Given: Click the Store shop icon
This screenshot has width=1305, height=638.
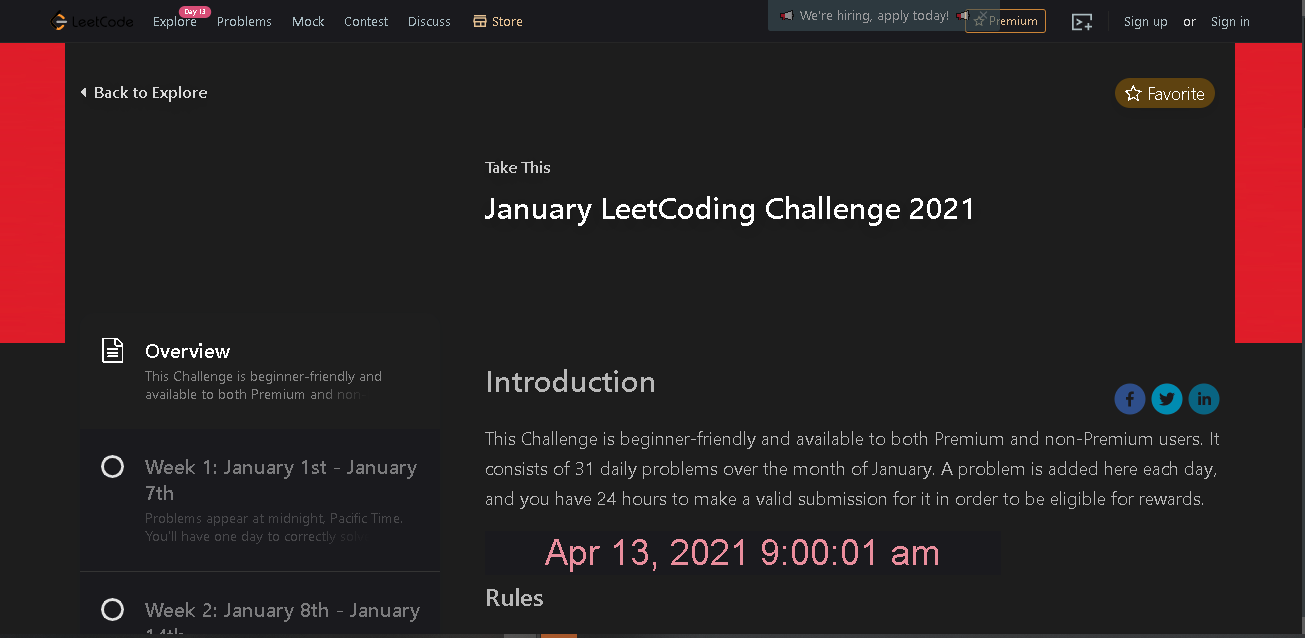Looking at the screenshot, I should point(480,21).
